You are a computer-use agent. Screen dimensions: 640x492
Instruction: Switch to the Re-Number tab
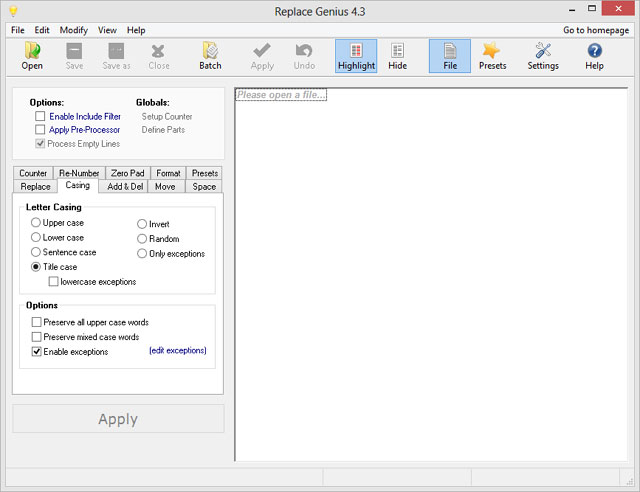[79, 173]
